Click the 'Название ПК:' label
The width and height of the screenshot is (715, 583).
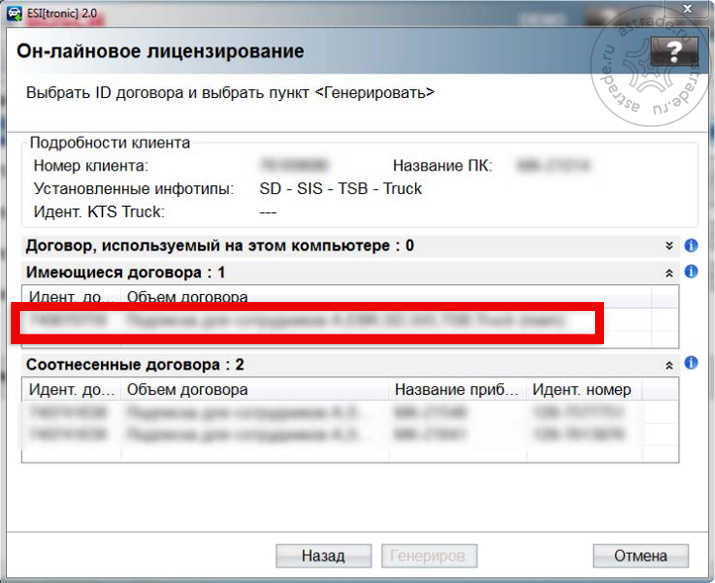[442, 165]
